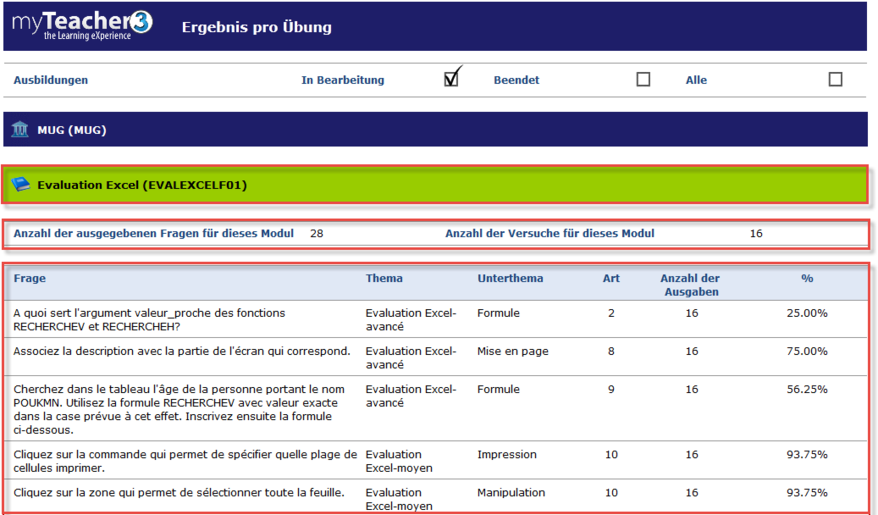Open the RECHERCHEV valeur_proche question row
This screenshot has width=878, height=515.
149,319
